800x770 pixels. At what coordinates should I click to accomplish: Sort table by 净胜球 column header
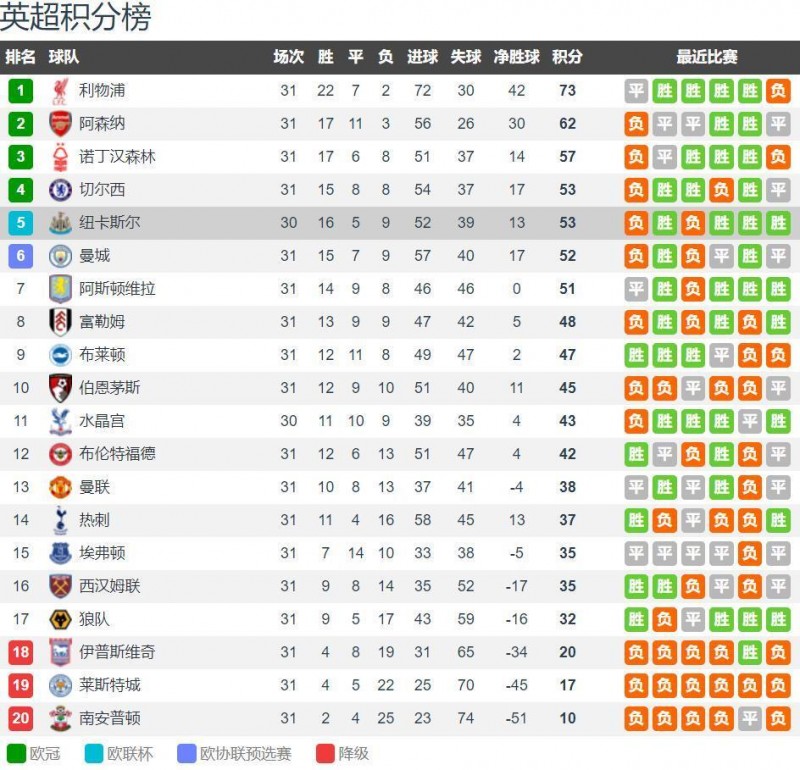(516, 57)
